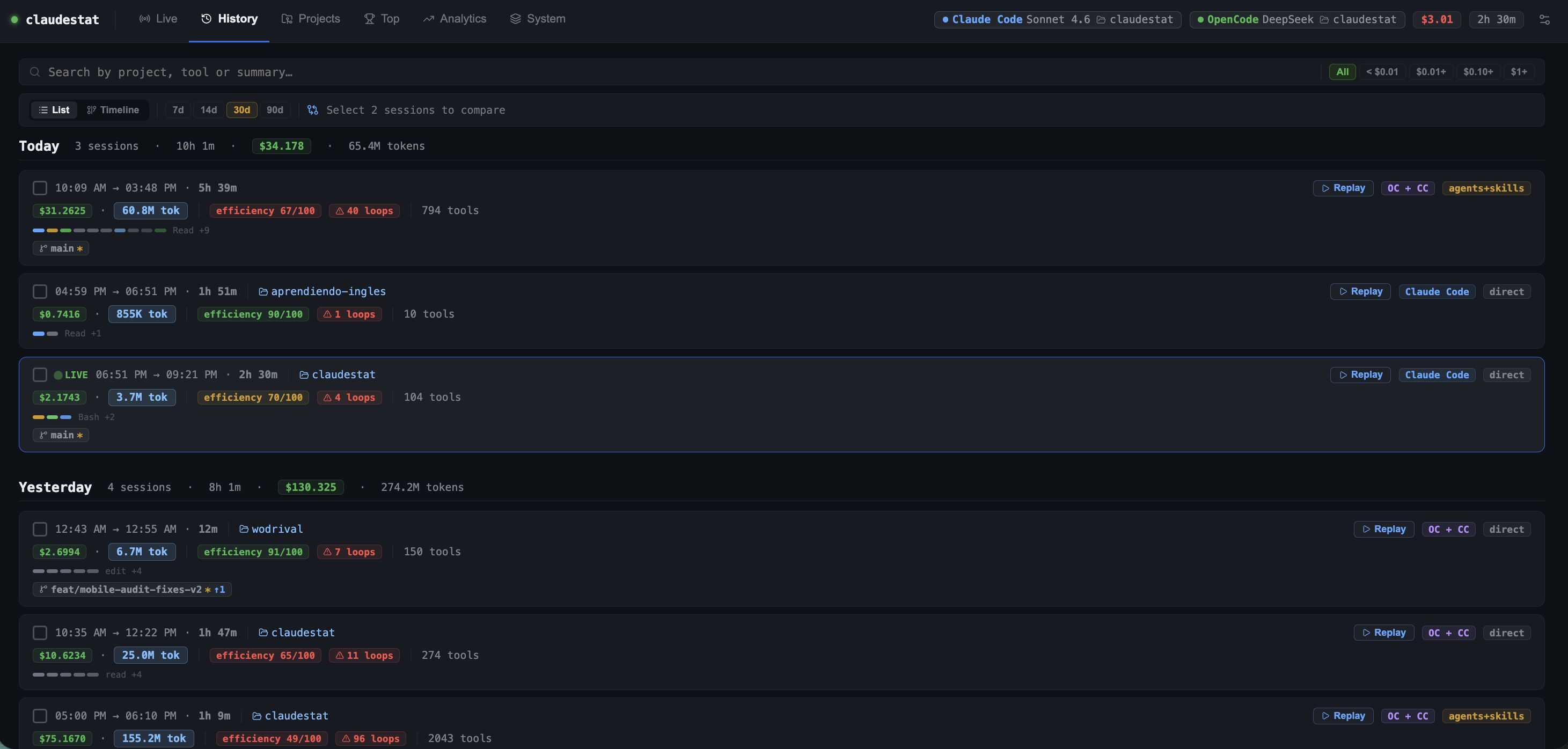Click the Yesterday total $130.325 badge

click(311, 487)
